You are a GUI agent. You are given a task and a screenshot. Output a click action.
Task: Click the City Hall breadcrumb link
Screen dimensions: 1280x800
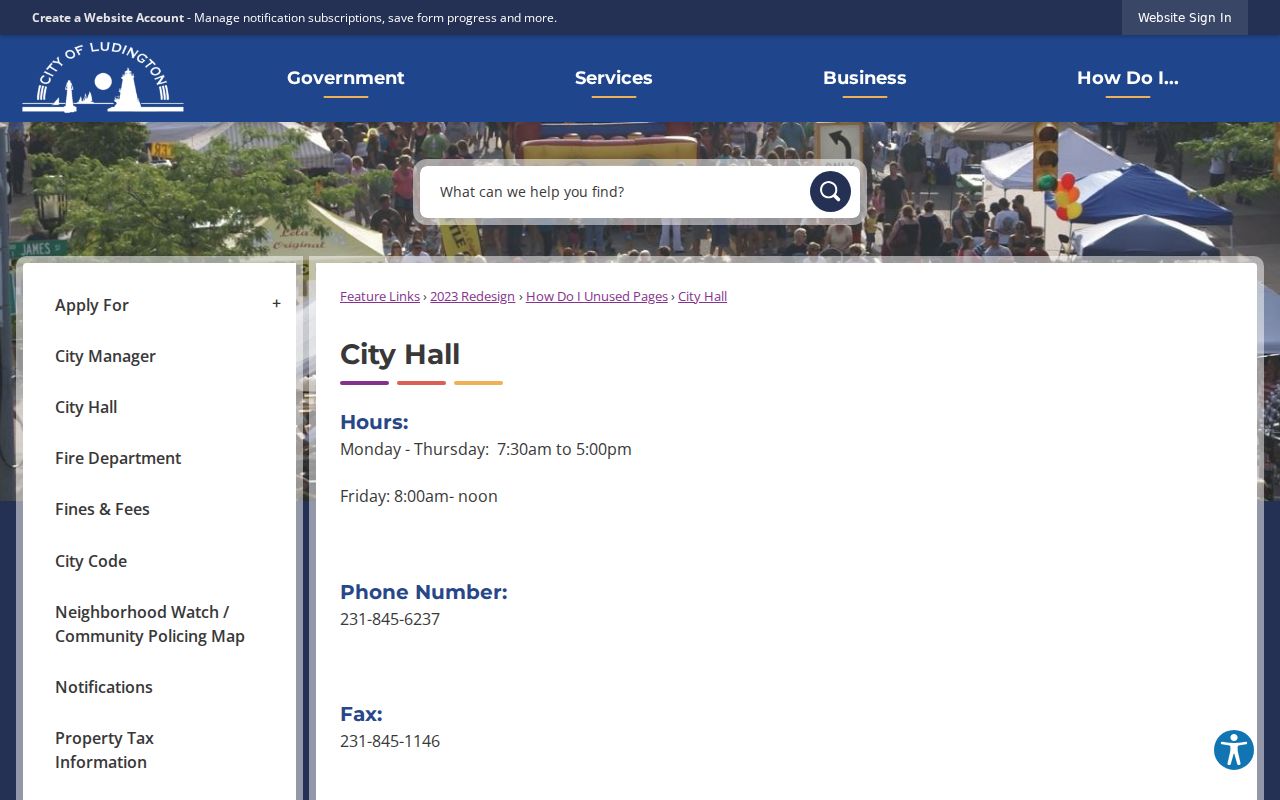[x=703, y=296]
